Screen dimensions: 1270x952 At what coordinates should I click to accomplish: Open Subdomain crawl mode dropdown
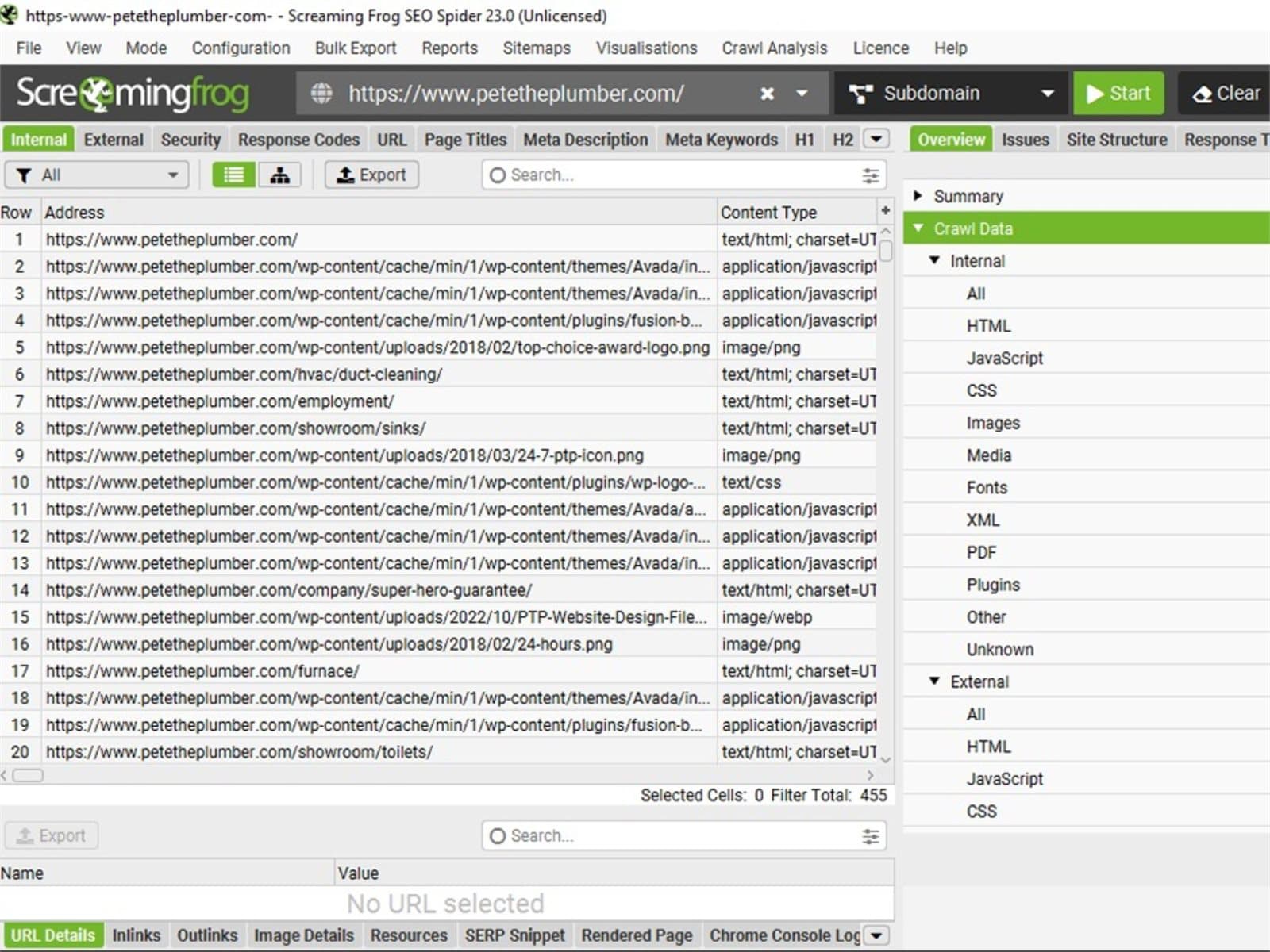(x=951, y=94)
